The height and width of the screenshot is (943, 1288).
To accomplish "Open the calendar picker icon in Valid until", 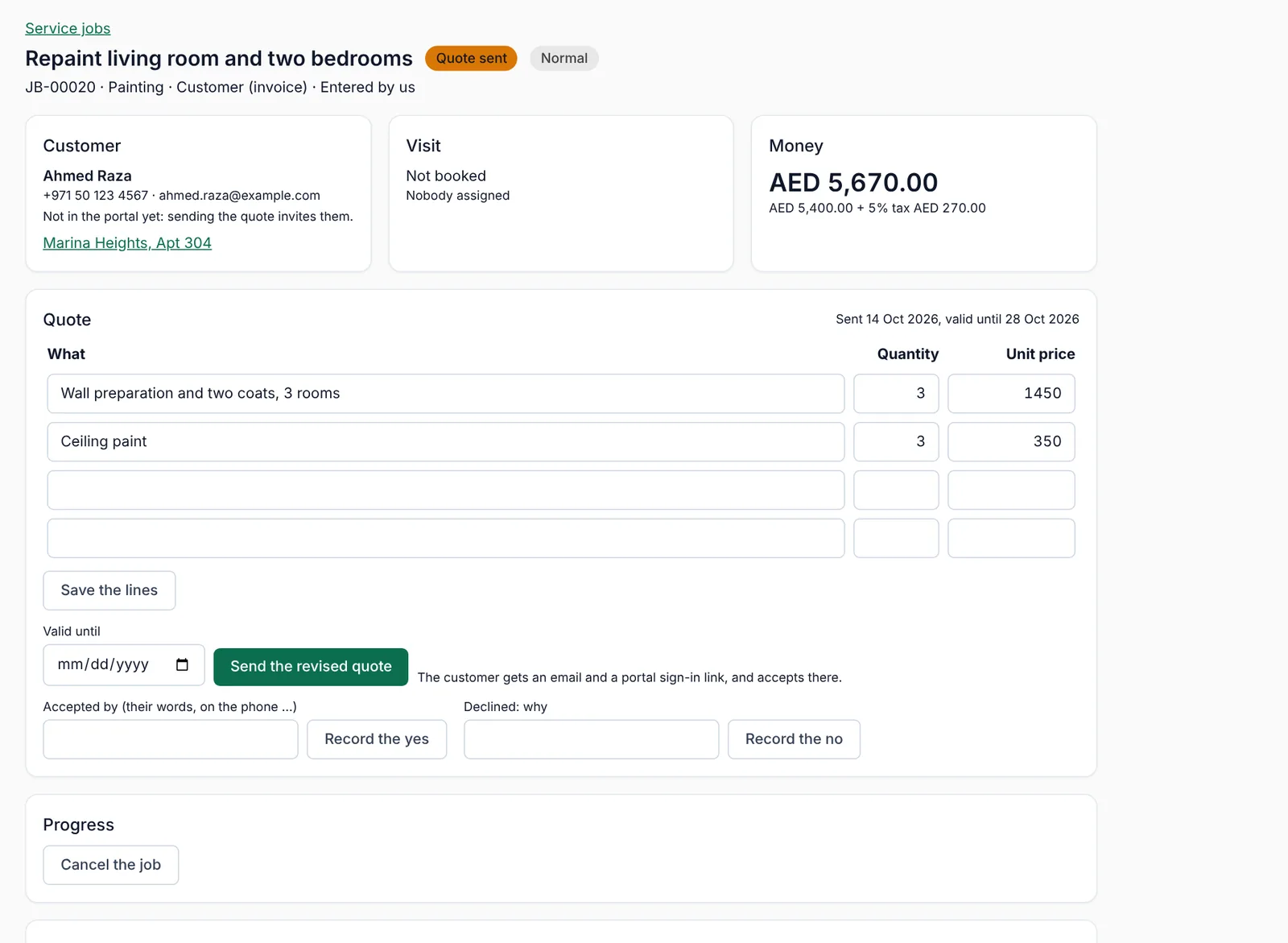I will click(182, 664).
